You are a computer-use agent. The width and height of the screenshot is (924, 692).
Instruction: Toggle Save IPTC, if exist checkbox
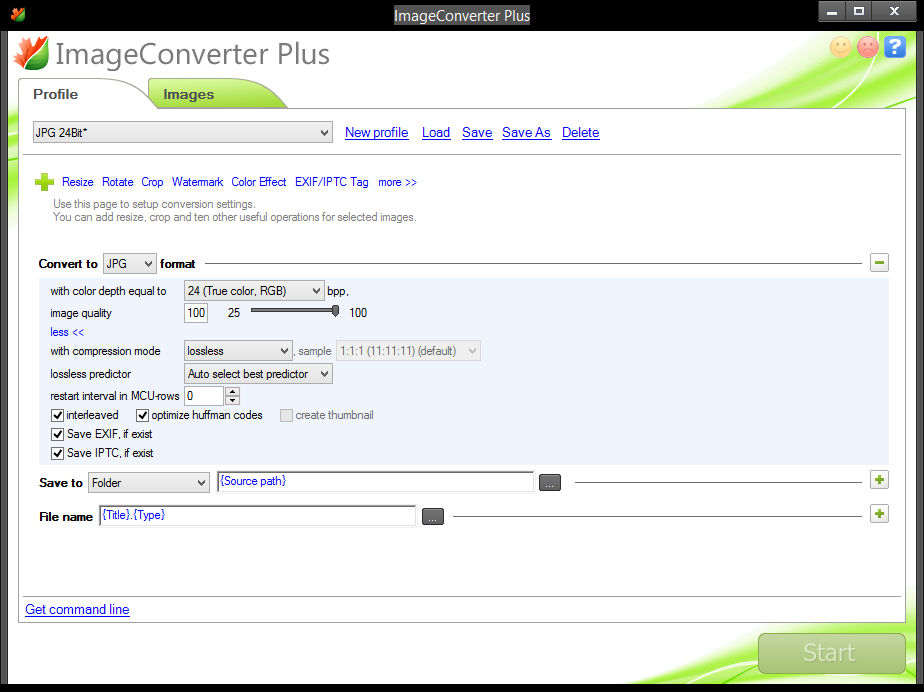coord(57,453)
